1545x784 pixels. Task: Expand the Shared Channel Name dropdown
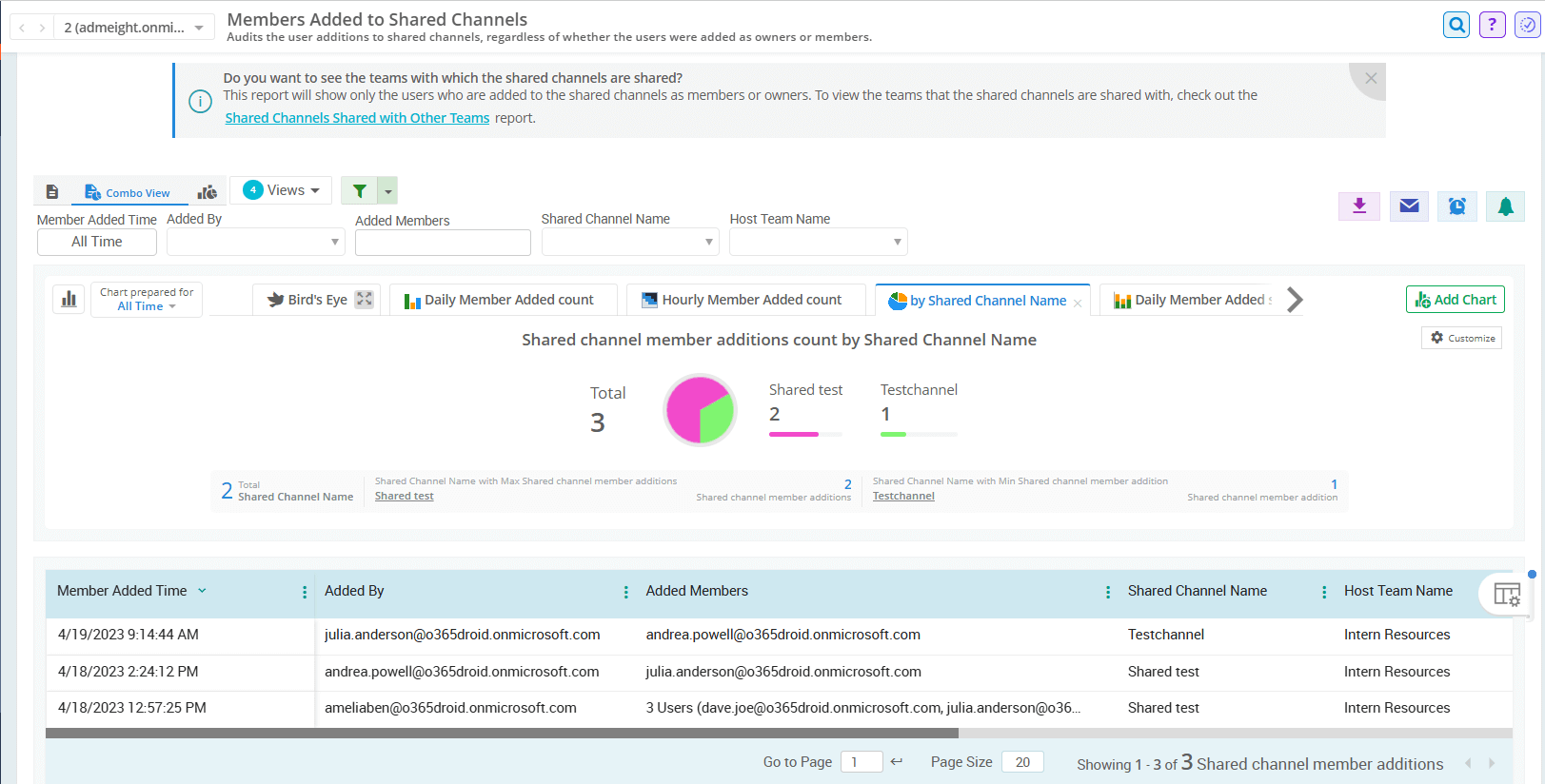(629, 242)
